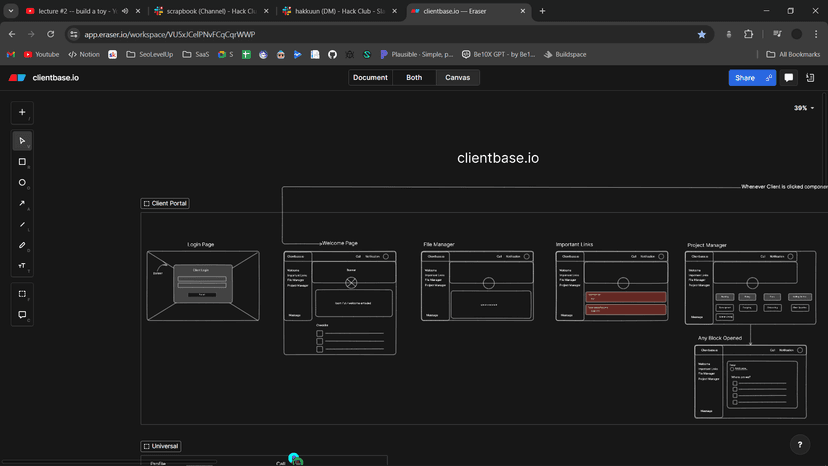Open the Chrome three-dot menu
This screenshot has width=828, height=466.
click(x=816, y=34)
